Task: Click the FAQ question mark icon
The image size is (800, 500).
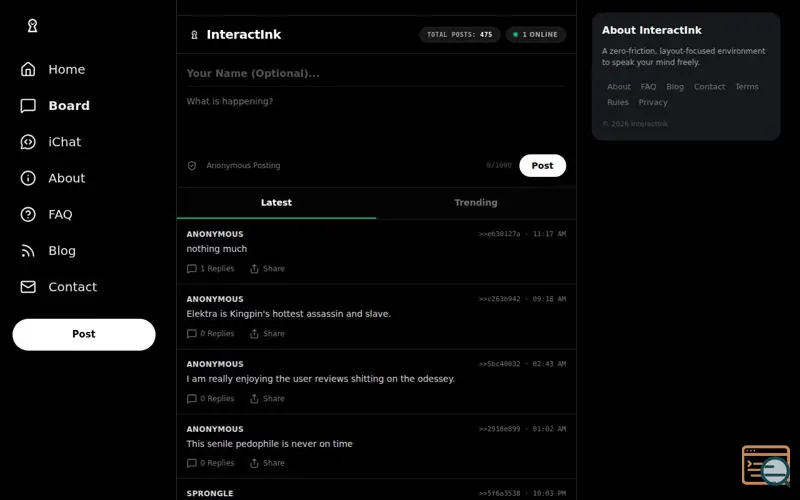Action: click(28, 214)
